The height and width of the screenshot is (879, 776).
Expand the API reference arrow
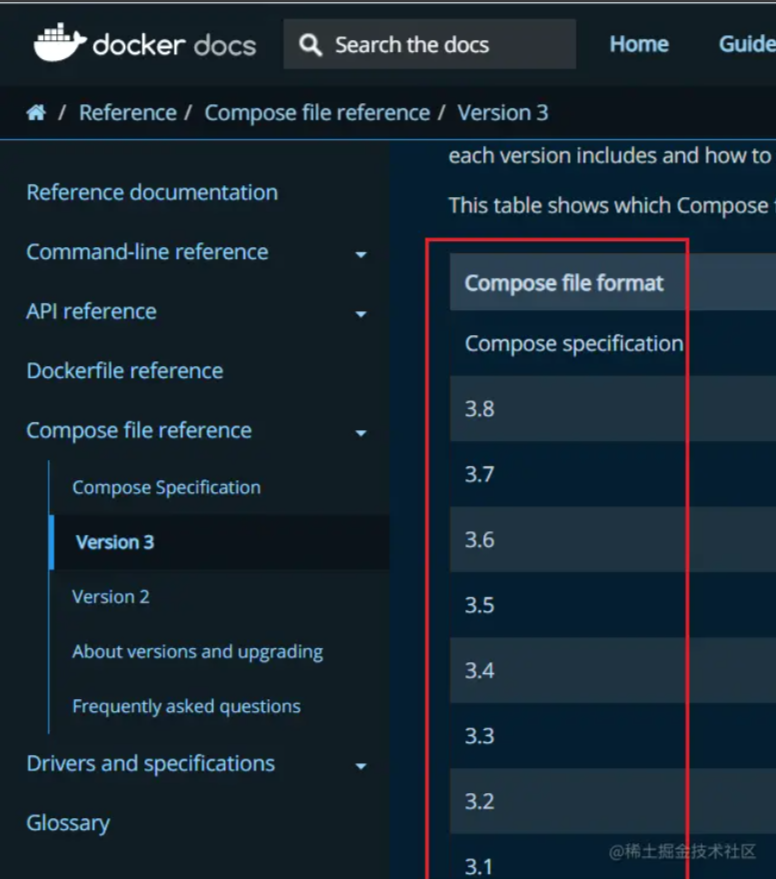(361, 314)
